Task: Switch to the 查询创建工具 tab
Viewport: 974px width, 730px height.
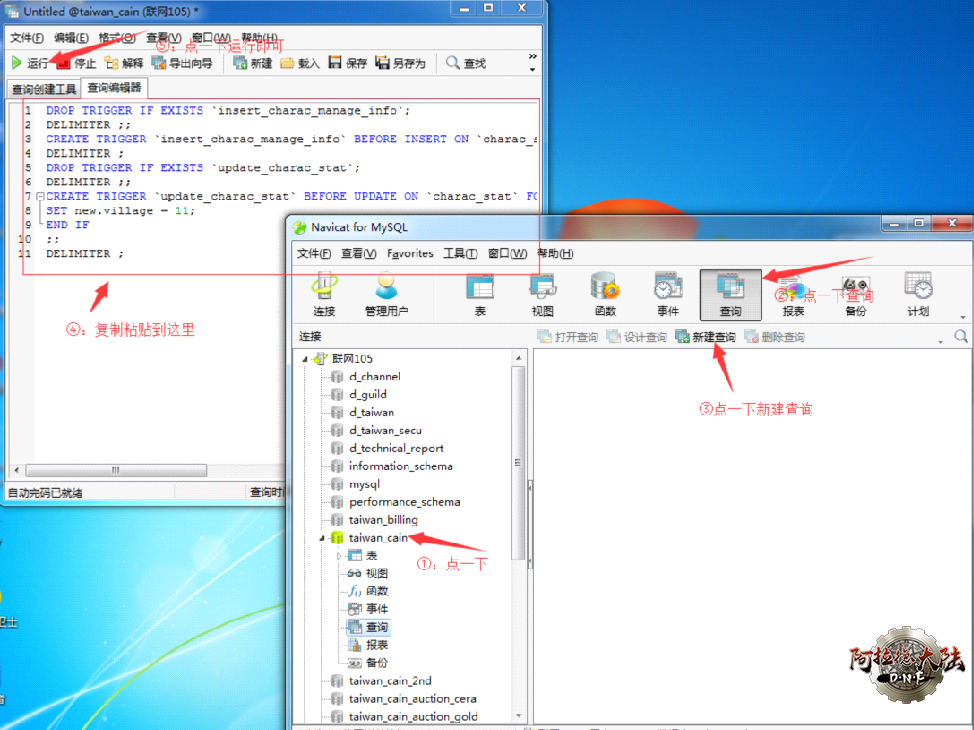Action: click(43, 89)
